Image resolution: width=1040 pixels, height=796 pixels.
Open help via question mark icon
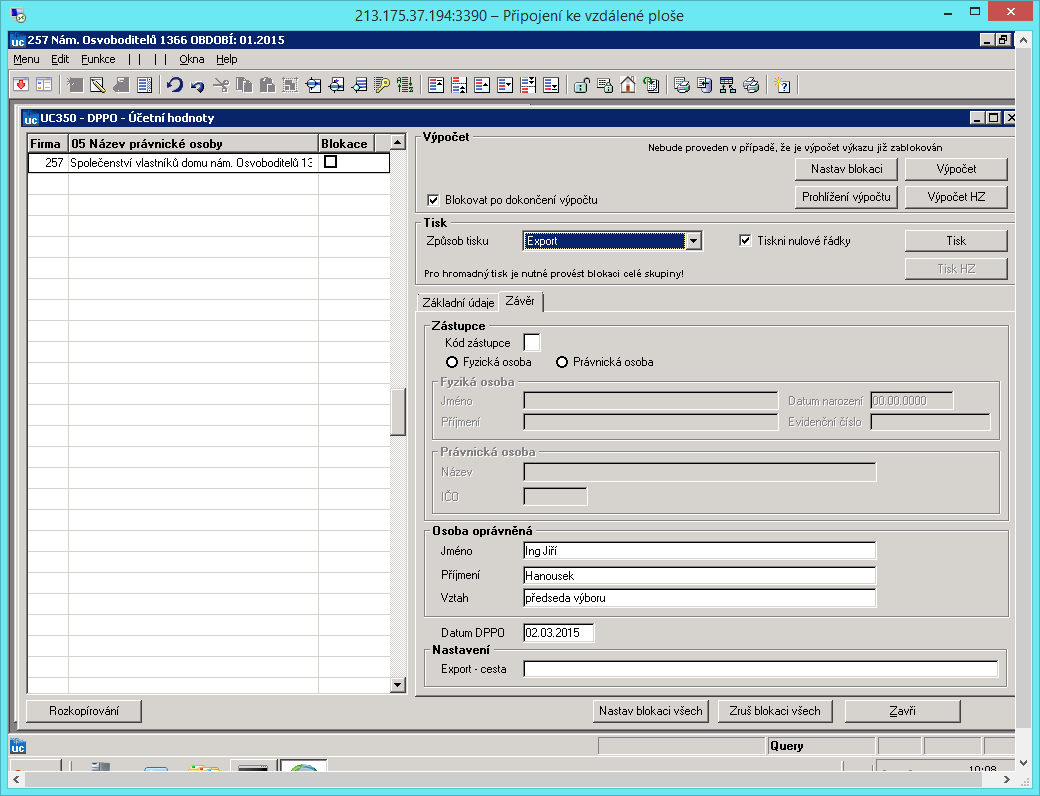[x=783, y=85]
